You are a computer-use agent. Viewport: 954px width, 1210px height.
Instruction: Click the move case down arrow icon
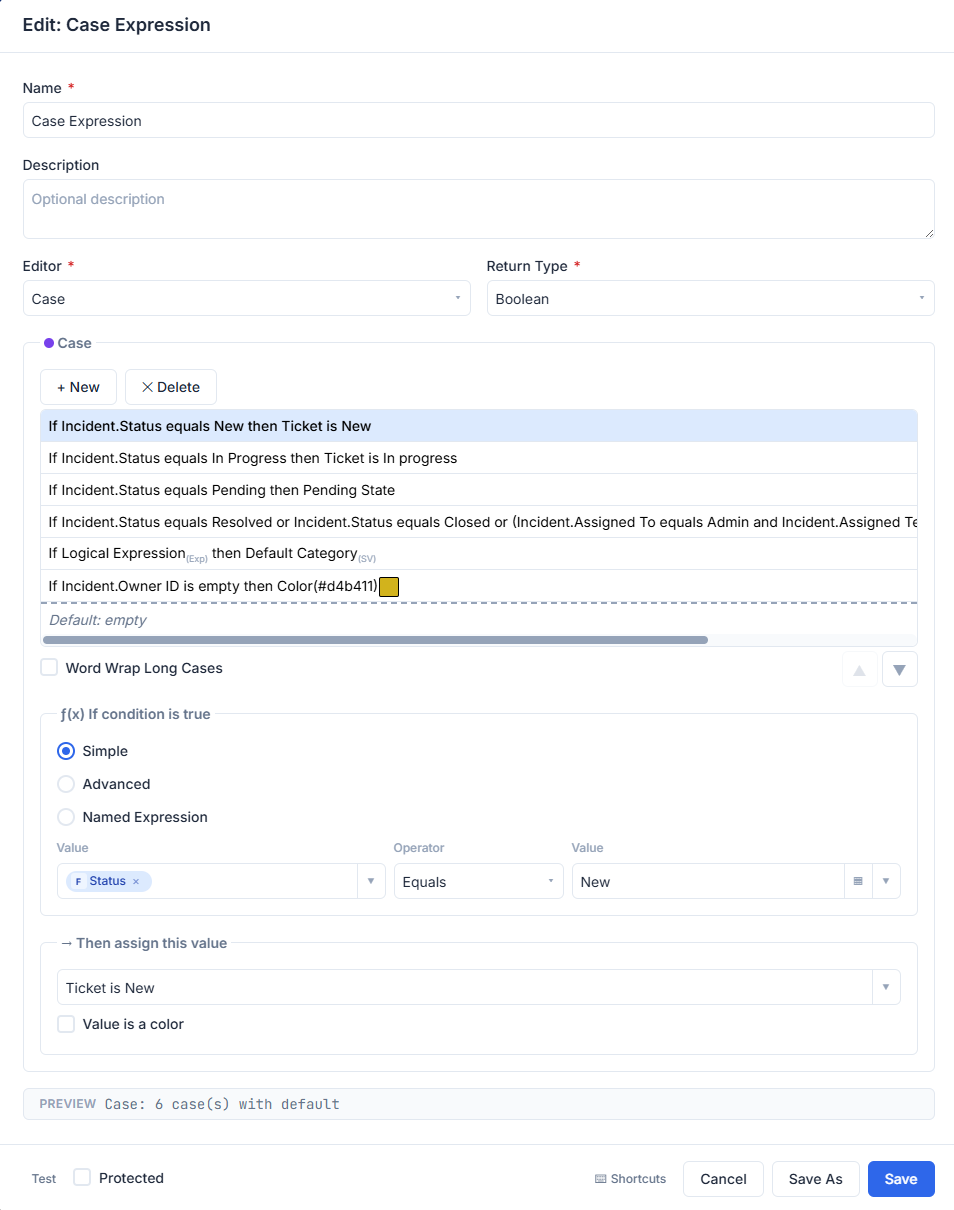tap(899, 669)
